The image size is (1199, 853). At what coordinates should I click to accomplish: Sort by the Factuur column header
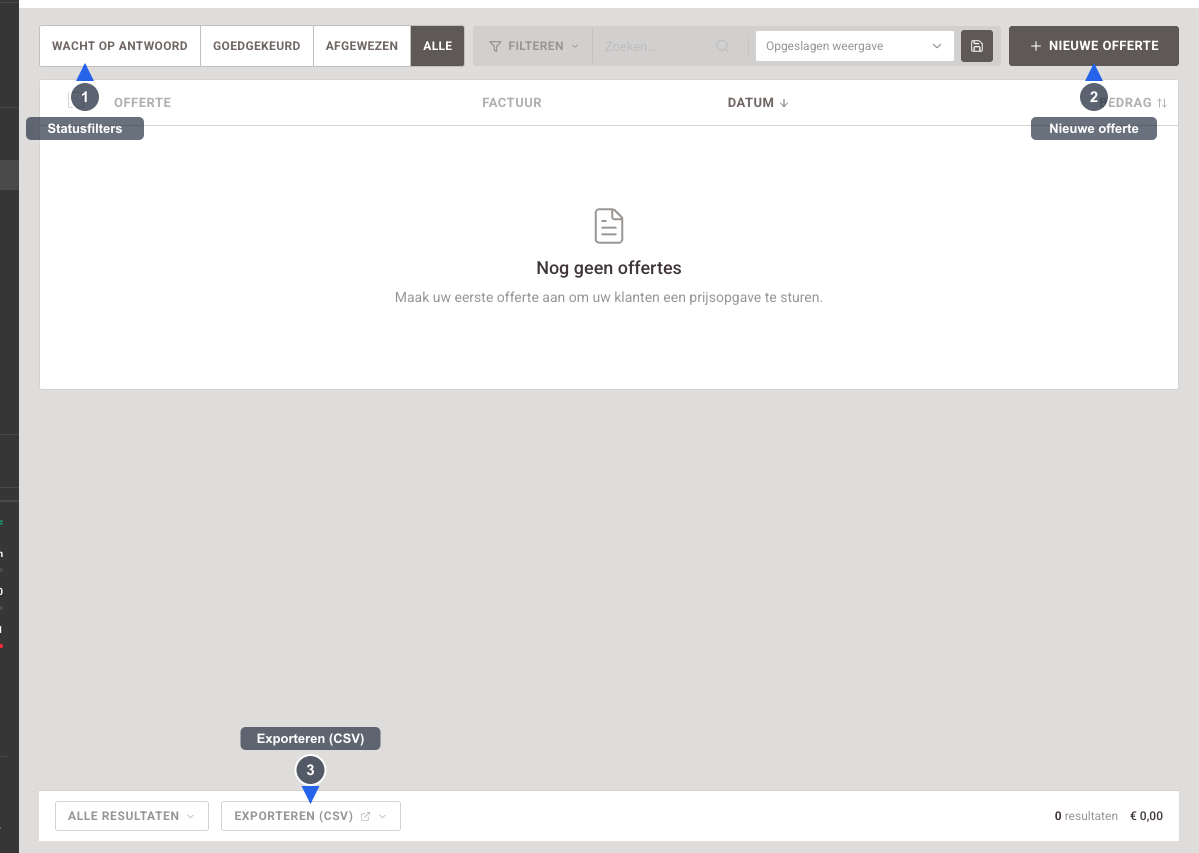tap(512, 102)
